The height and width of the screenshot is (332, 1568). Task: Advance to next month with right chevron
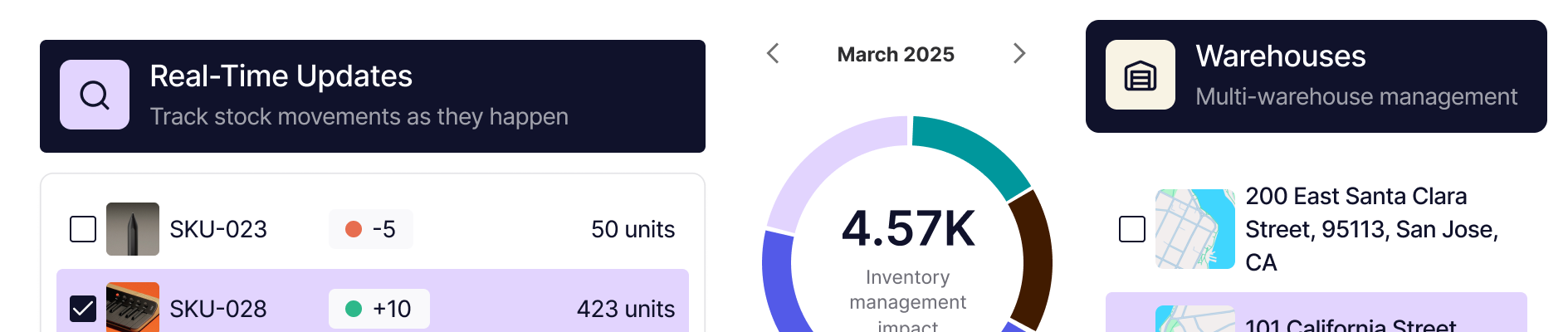pyautogui.click(x=1019, y=54)
